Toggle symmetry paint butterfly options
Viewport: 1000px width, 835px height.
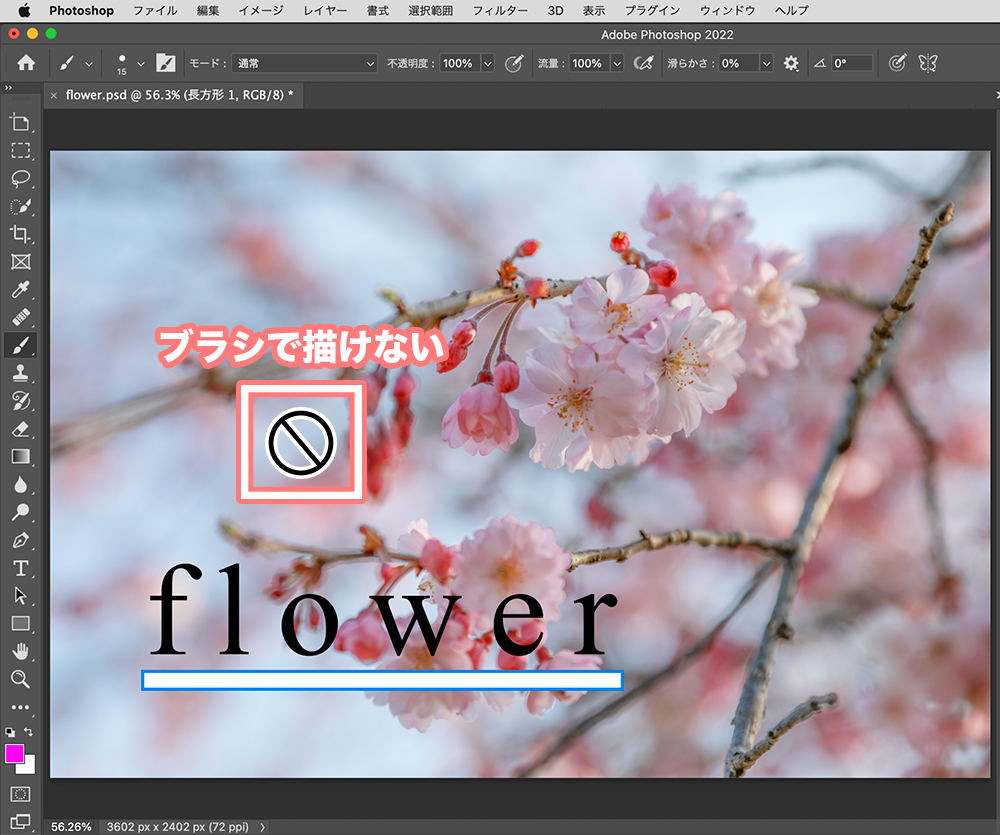pyautogui.click(x=928, y=63)
